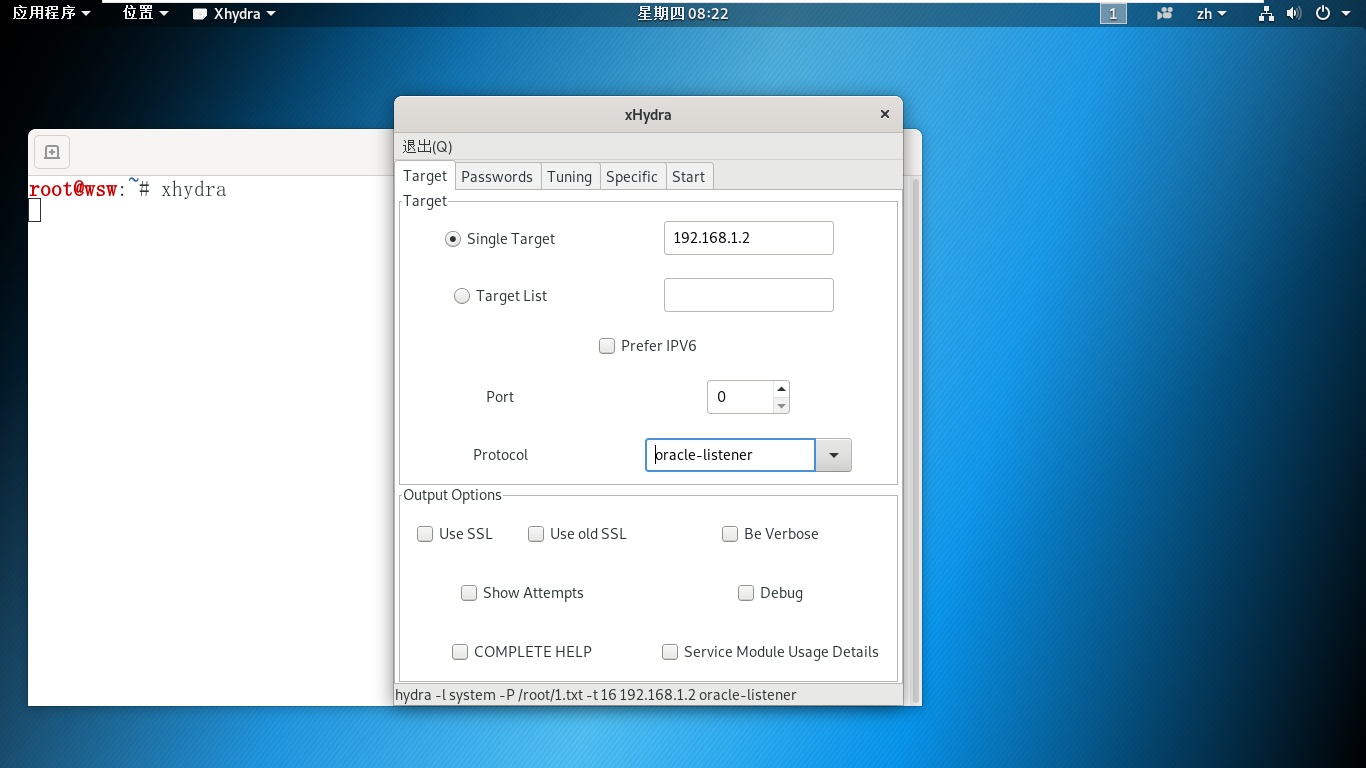Go to the Start tab
The height and width of the screenshot is (768, 1366).
[688, 177]
